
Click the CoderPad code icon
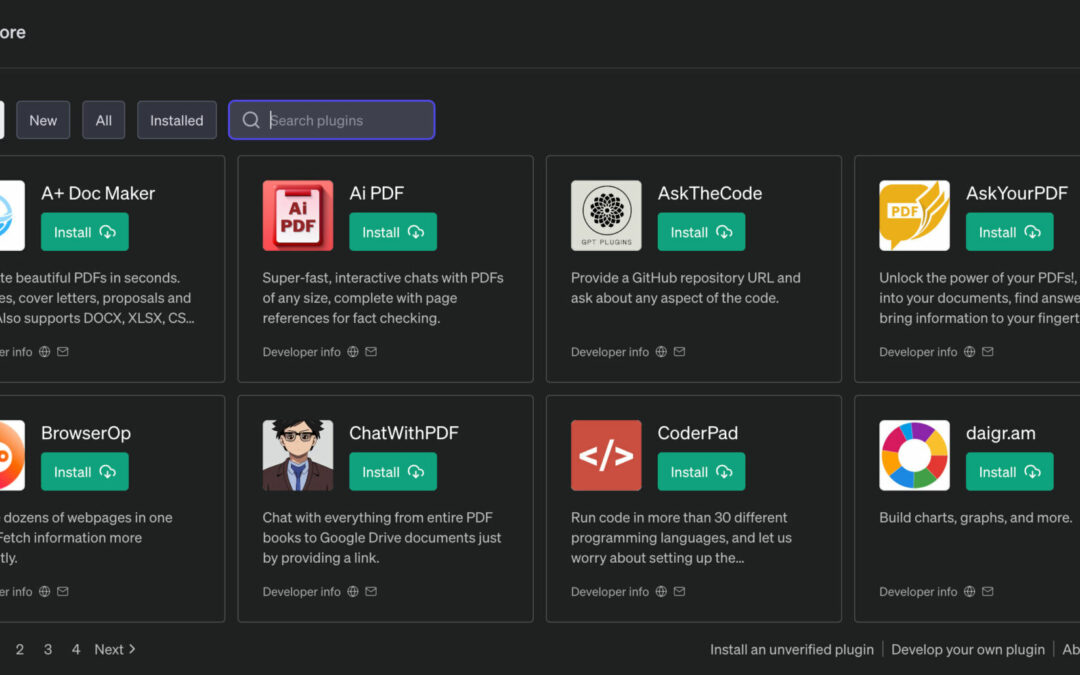606,455
